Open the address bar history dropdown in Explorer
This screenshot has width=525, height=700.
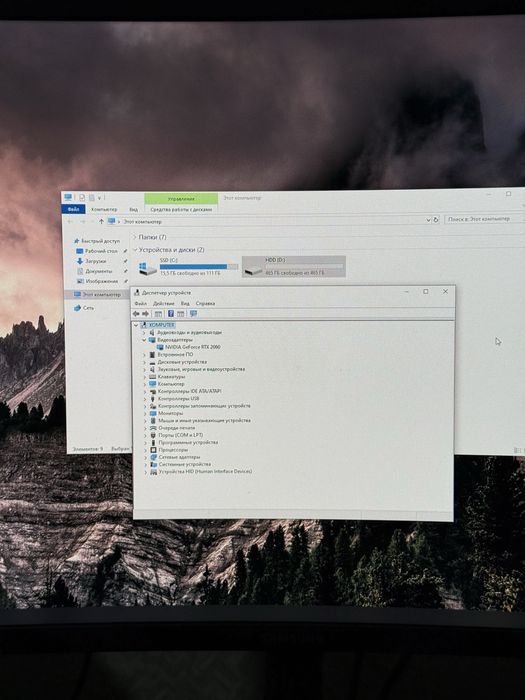[428, 220]
